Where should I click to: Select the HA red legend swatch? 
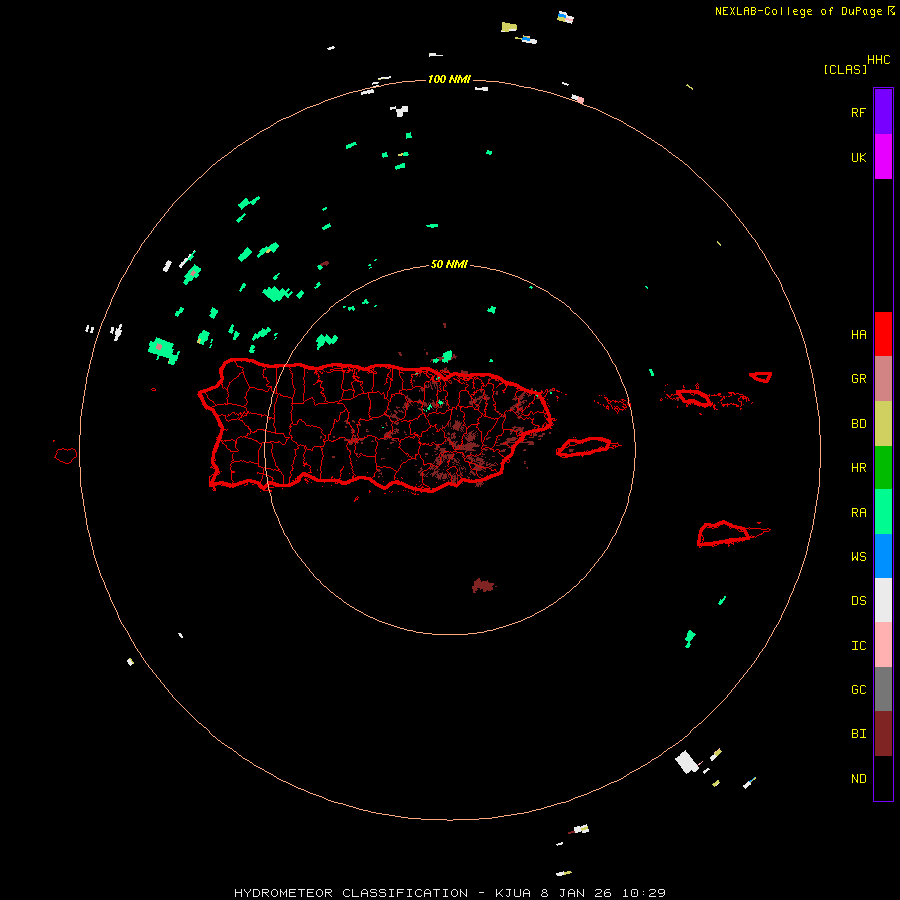[x=883, y=334]
